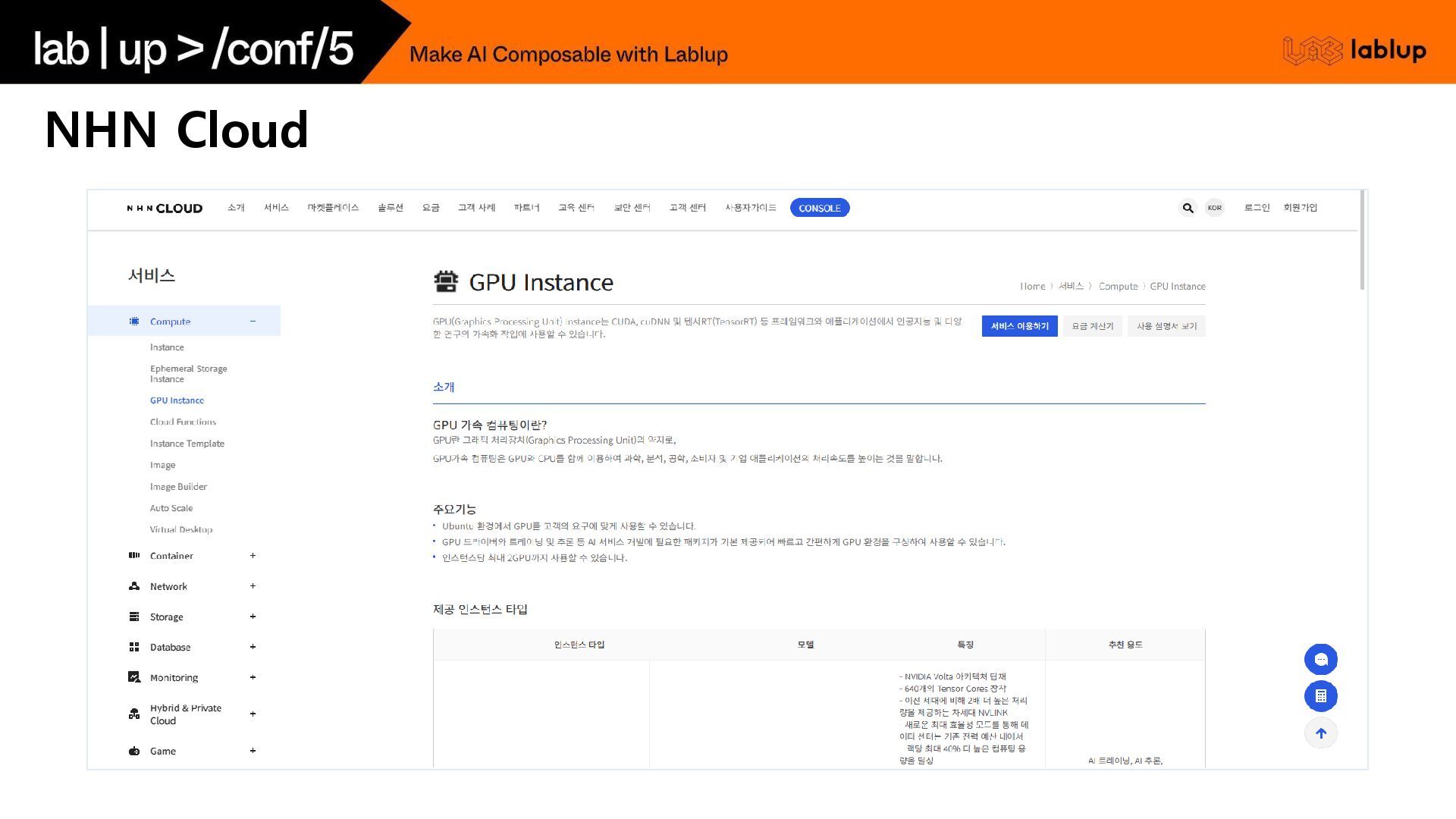Click the Game controller icon
Image resolution: width=1456 pixels, height=819 pixels.
tap(134, 751)
